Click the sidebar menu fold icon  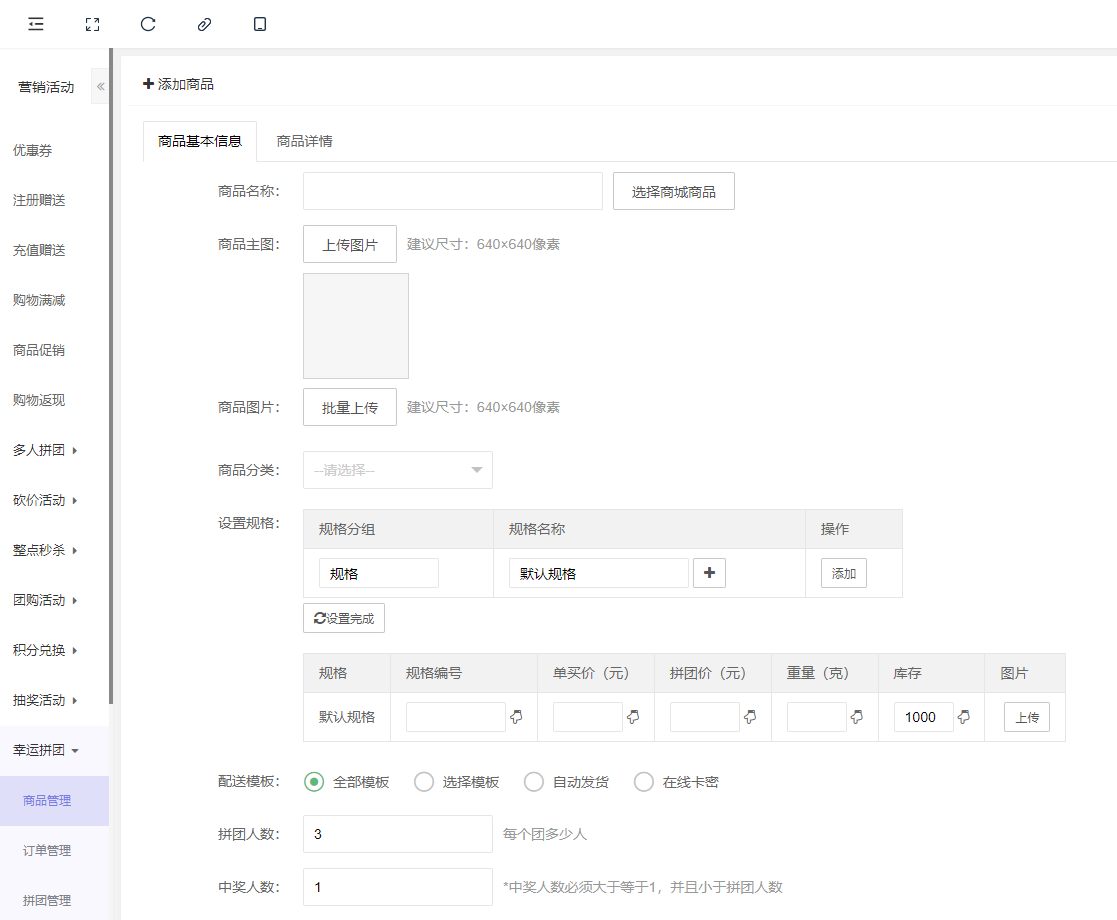point(36,24)
